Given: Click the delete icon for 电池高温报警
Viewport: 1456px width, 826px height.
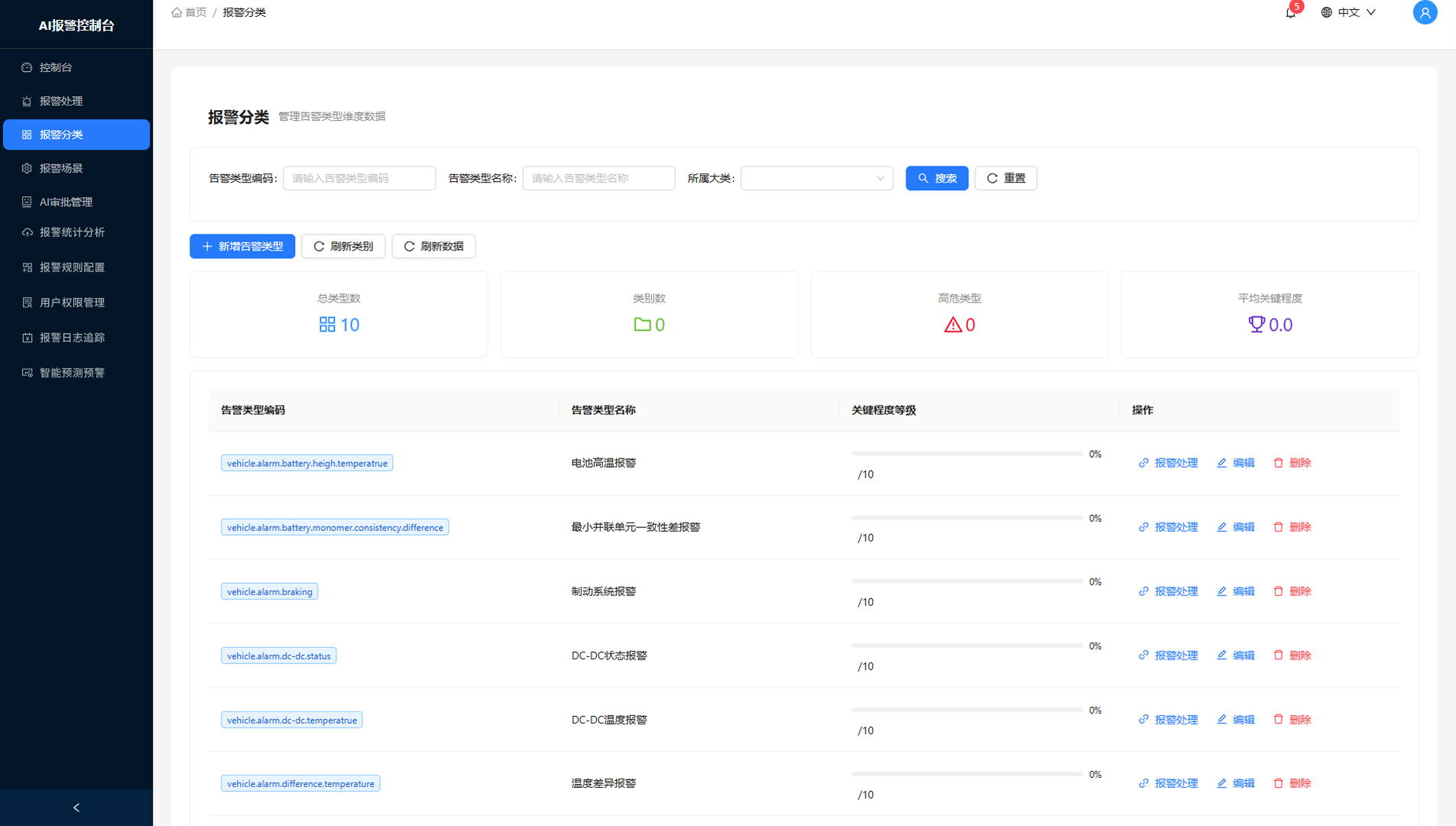Looking at the screenshot, I should point(1278,463).
